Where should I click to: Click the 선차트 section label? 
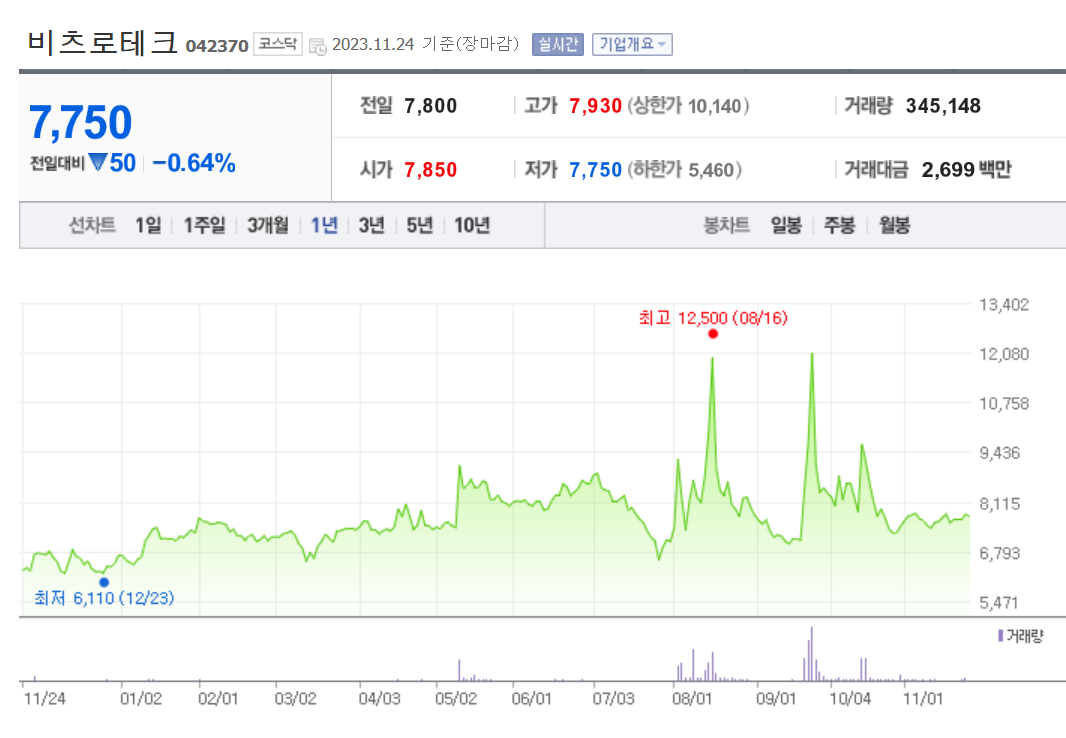tap(92, 225)
